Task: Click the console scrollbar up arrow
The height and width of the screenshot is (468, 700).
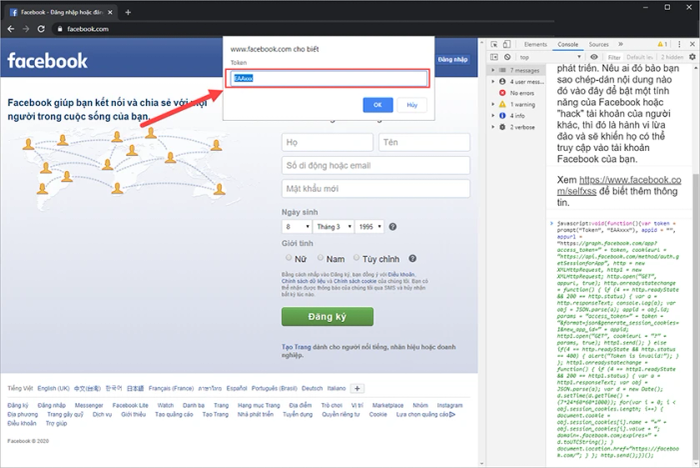Action: [696, 67]
